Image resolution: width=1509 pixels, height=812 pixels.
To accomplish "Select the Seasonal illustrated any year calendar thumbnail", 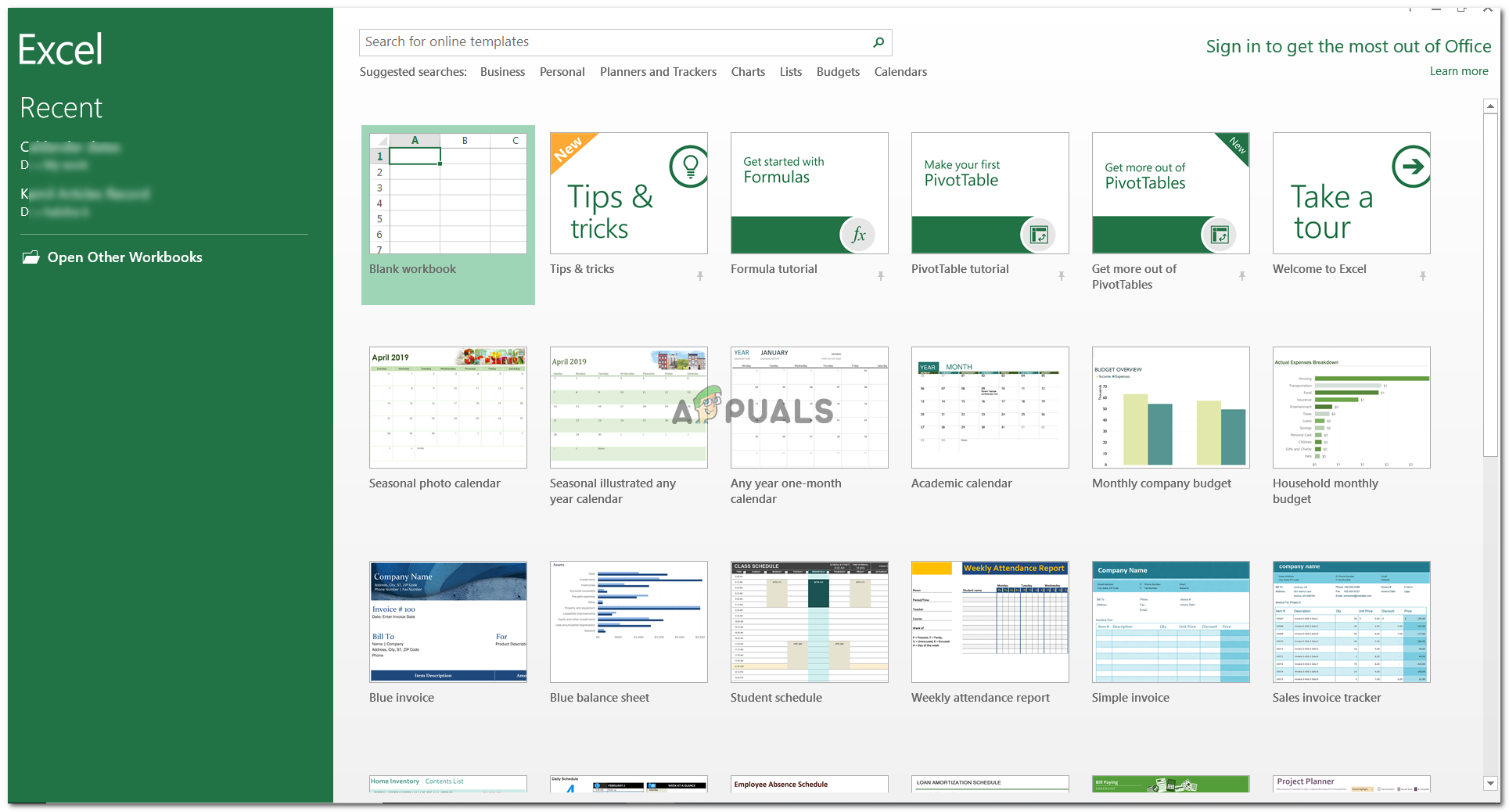I will click(629, 408).
